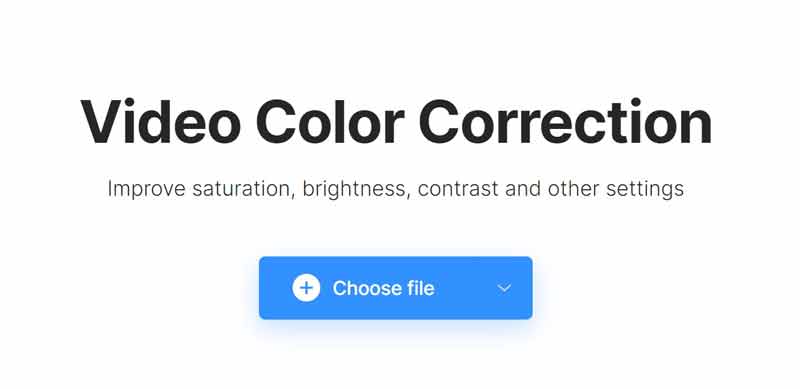Click the Choose file button label
The width and height of the screenshot is (800, 389).
coord(383,288)
